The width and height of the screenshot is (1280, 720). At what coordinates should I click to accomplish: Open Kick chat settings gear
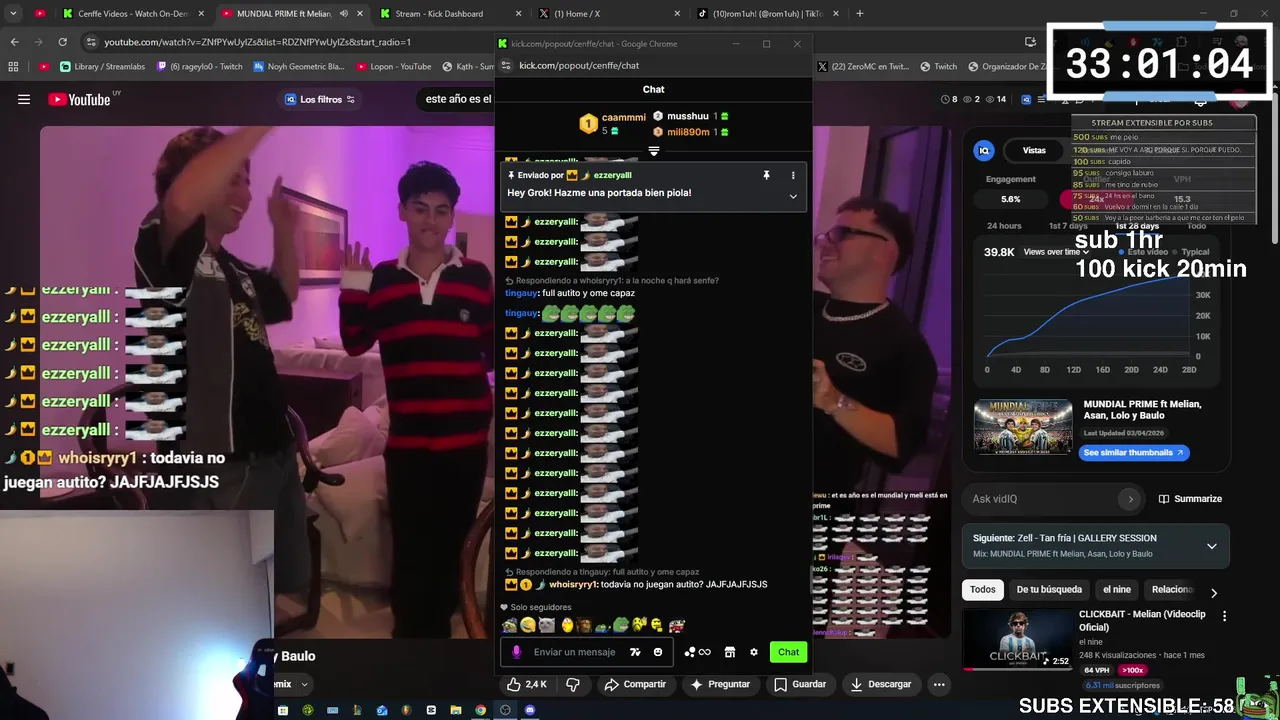(754, 652)
